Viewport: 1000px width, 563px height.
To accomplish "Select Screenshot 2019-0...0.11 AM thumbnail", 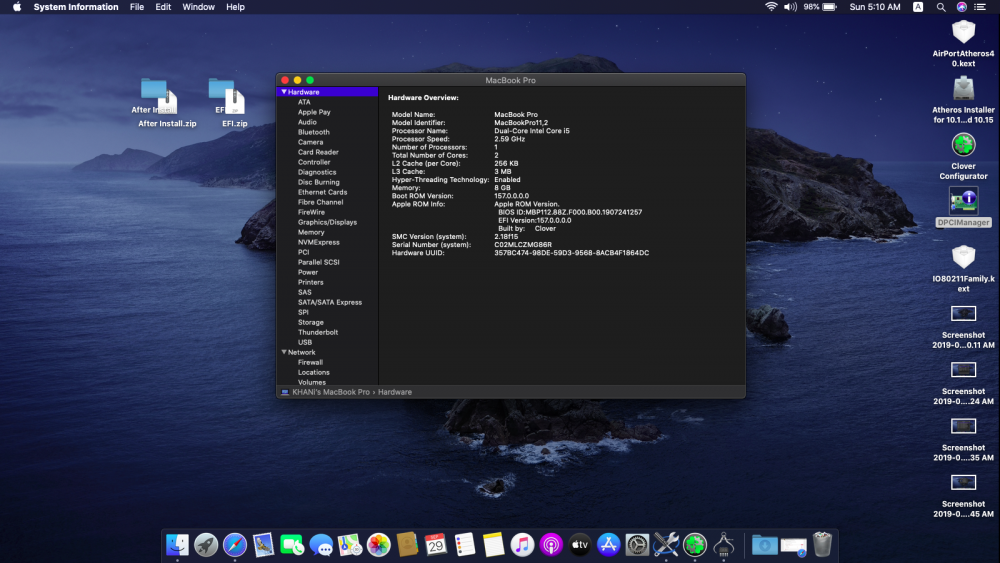I will point(963,314).
